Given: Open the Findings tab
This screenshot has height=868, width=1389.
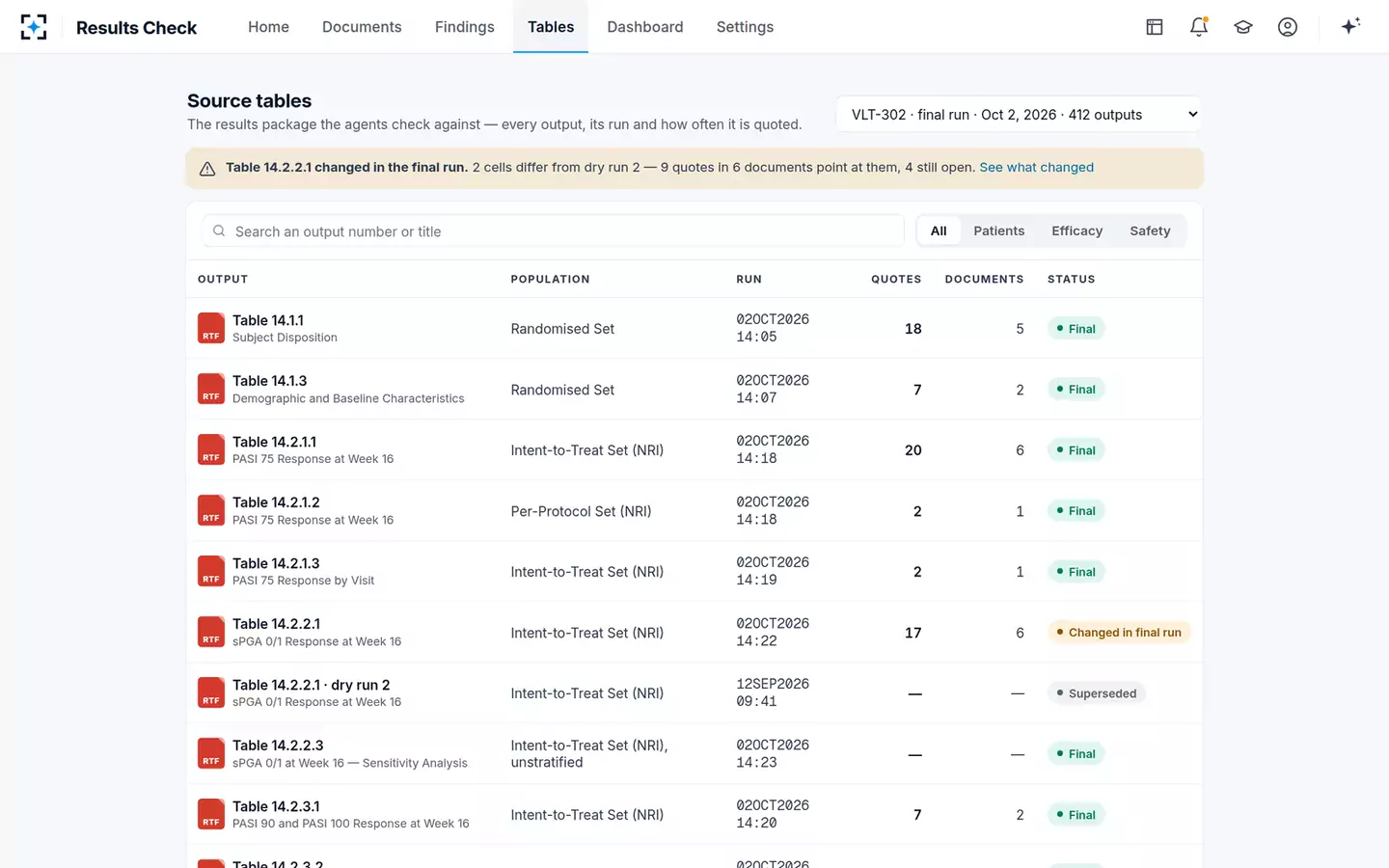Looking at the screenshot, I should (x=465, y=27).
